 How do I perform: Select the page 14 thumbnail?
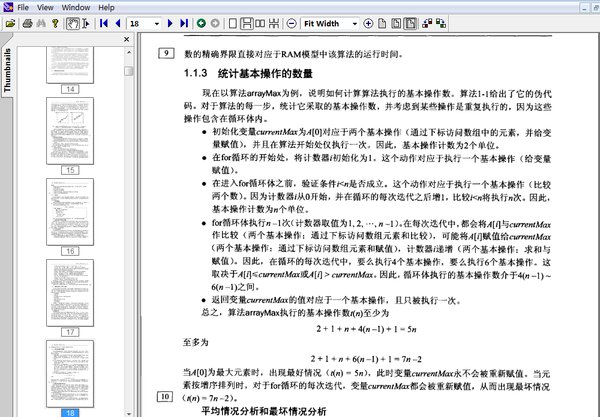coord(70,65)
